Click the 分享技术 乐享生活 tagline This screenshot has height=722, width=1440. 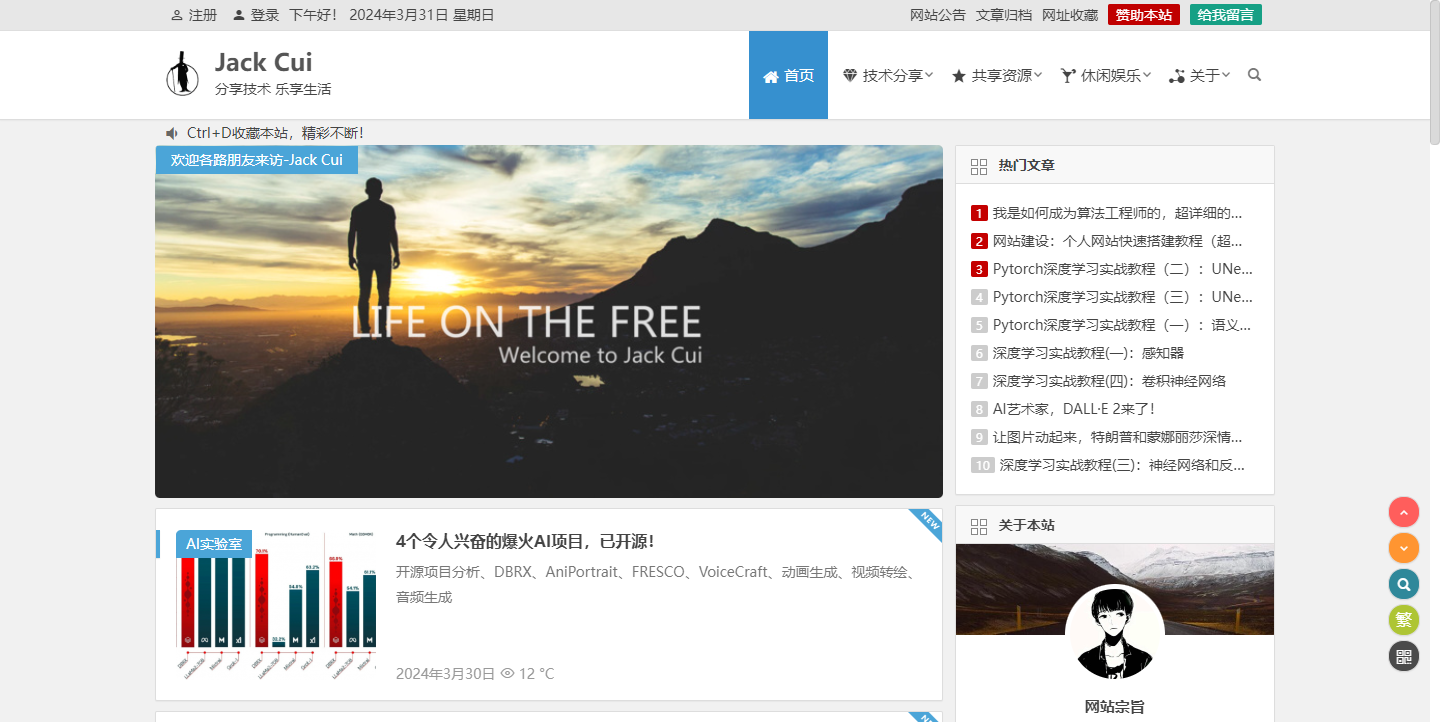[x=273, y=89]
